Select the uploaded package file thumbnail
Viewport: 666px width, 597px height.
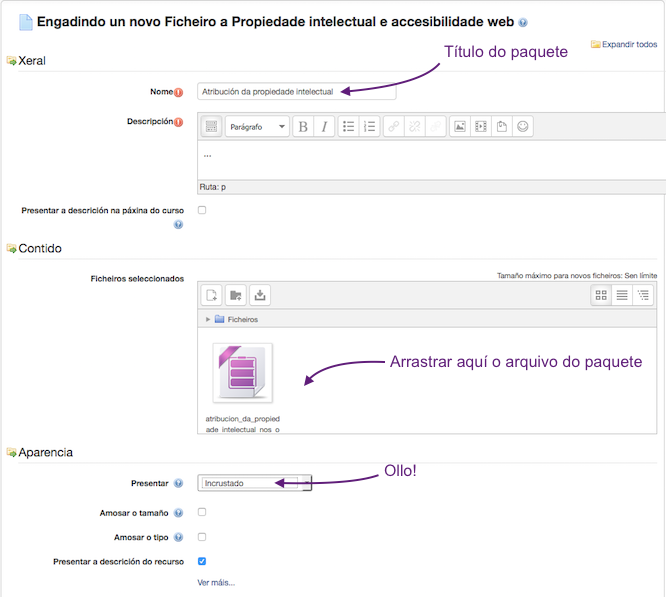(x=243, y=373)
